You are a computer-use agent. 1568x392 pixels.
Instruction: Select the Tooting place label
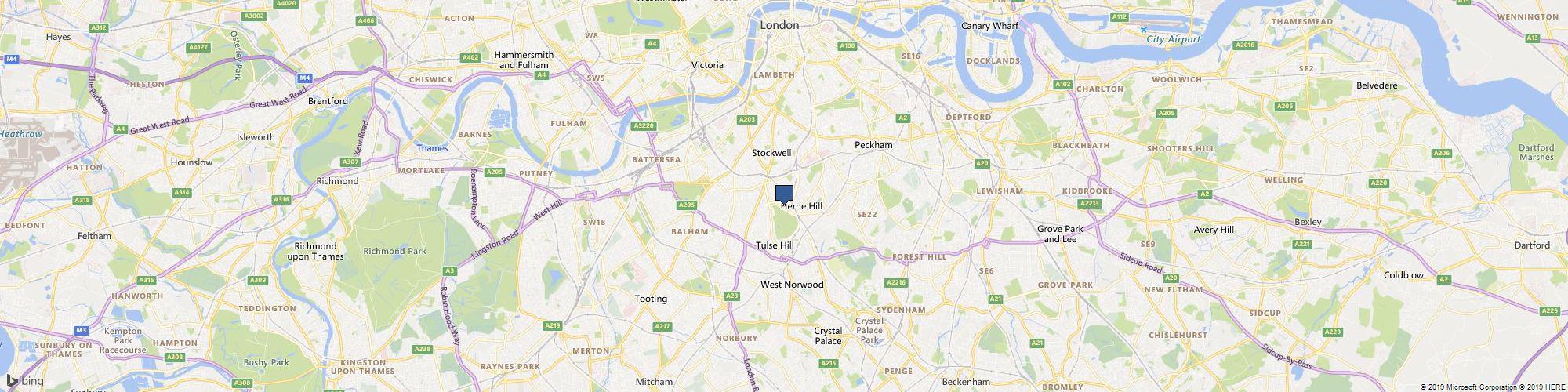tap(651, 299)
